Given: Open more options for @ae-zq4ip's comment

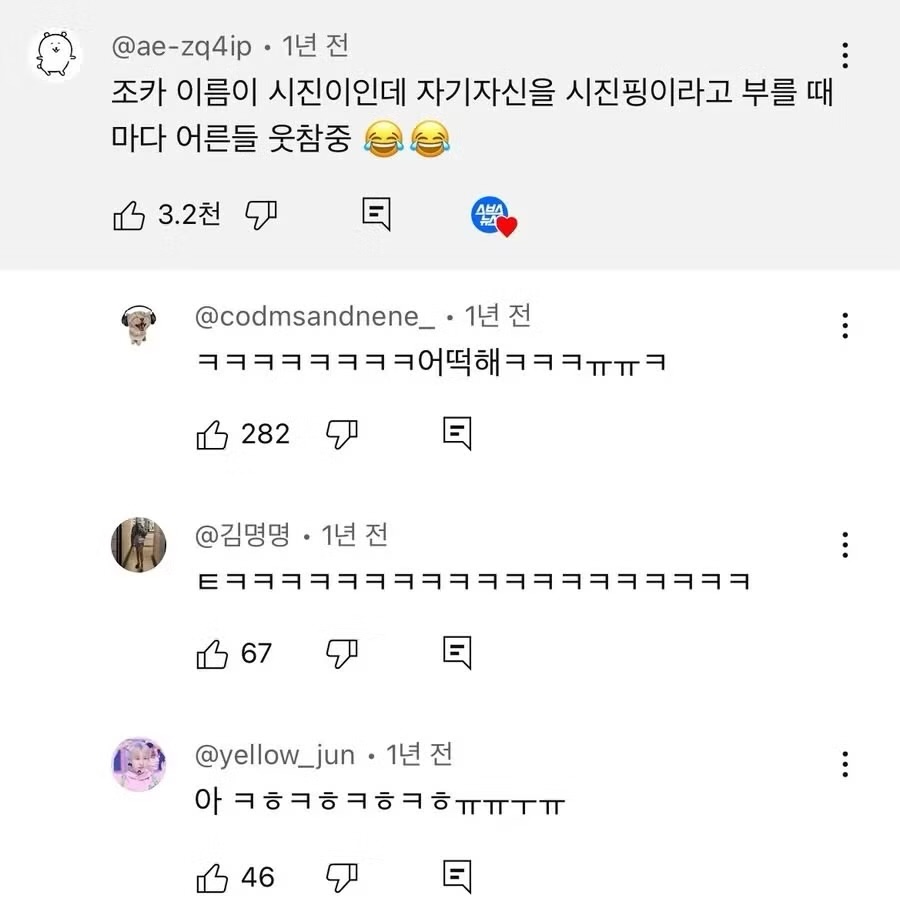Looking at the screenshot, I should [846, 55].
